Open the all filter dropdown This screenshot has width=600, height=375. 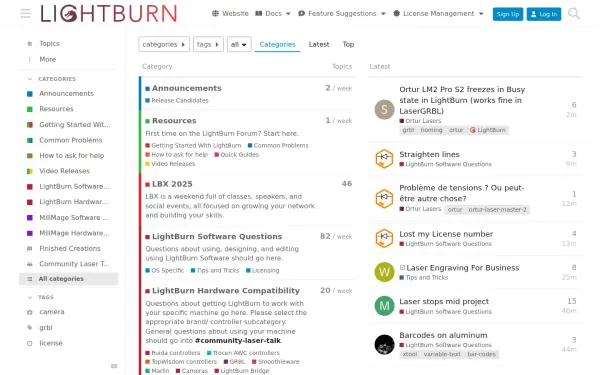tap(239, 44)
